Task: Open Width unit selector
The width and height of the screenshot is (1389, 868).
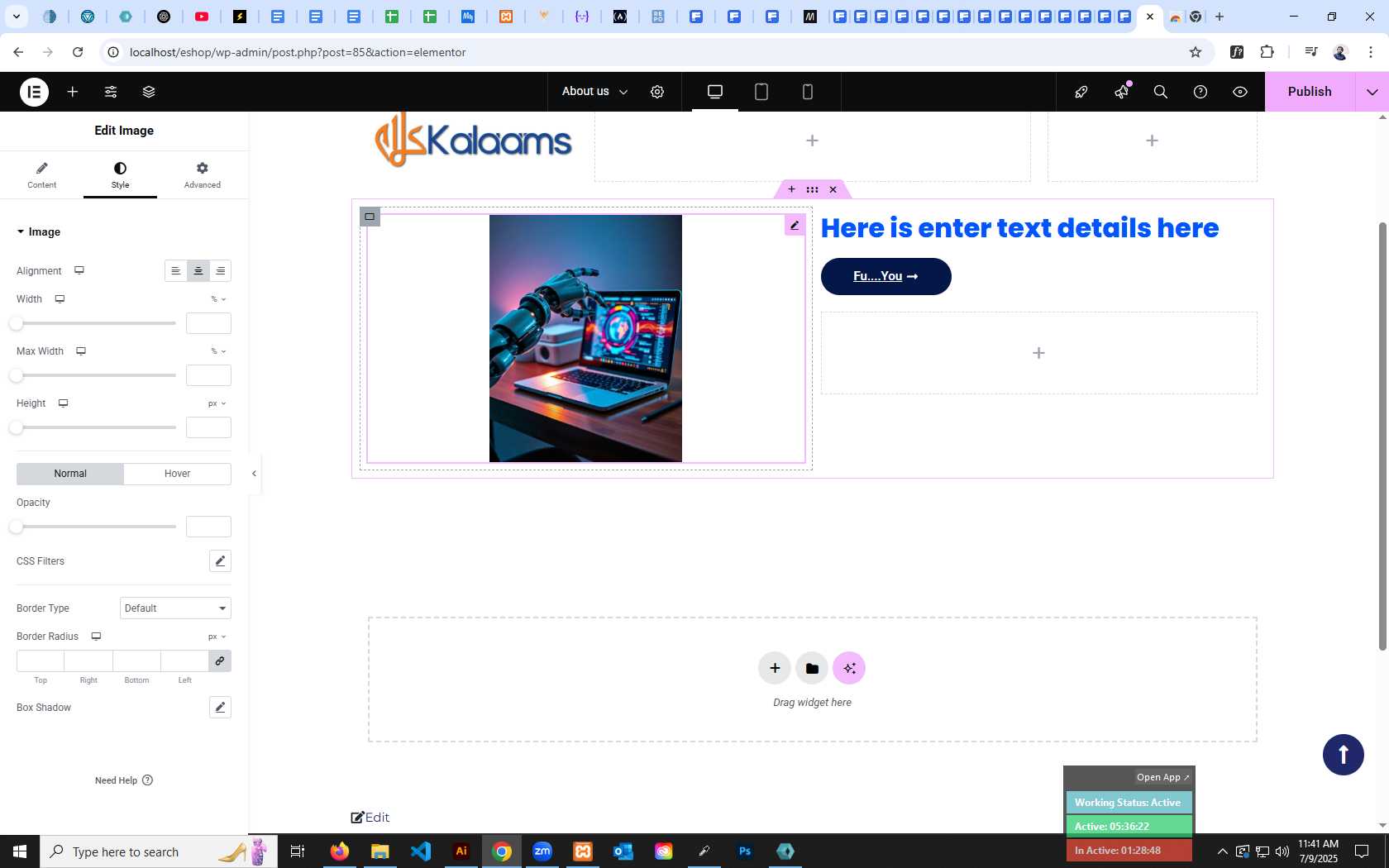Action: [x=218, y=299]
